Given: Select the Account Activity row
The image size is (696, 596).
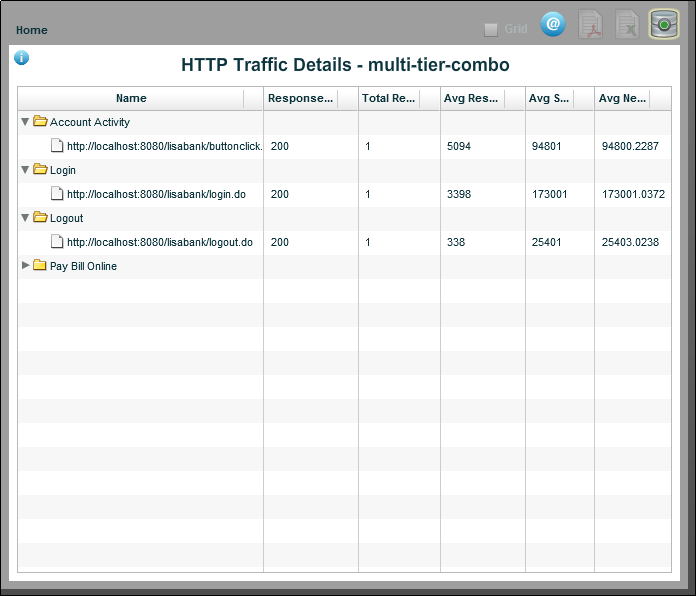Looking at the screenshot, I should [x=344, y=122].
